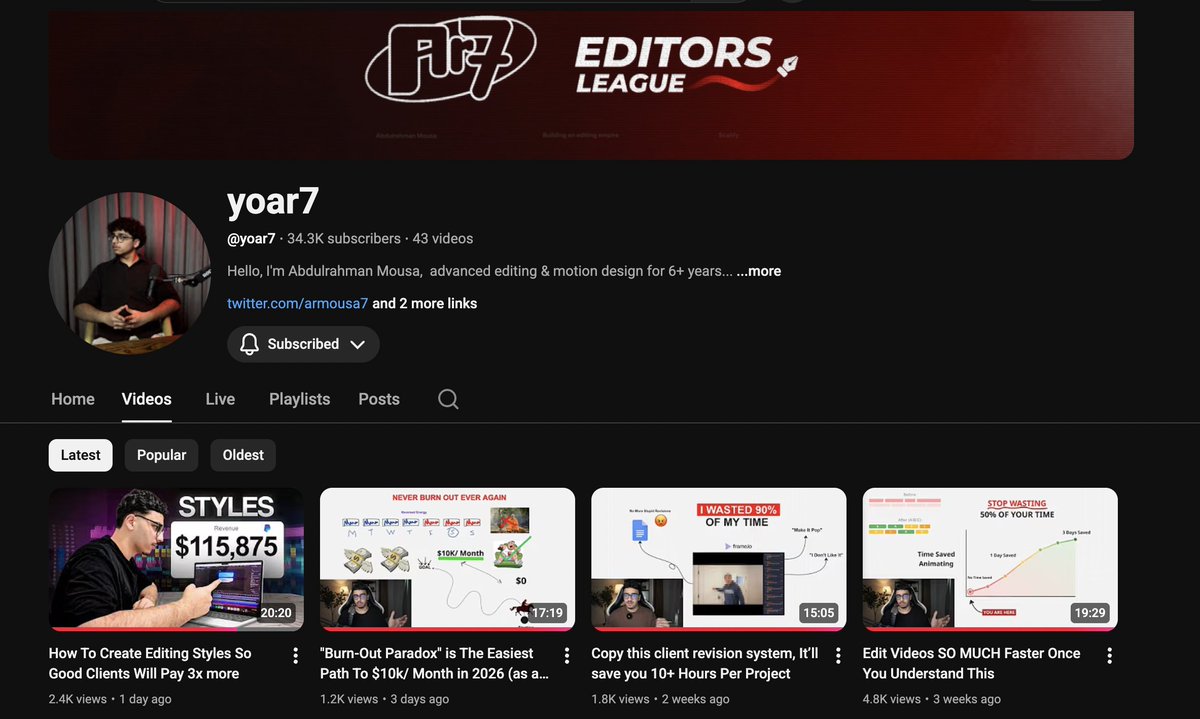Open the Posts tab
This screenshot has height=719, width=1200.
point(378,398)
